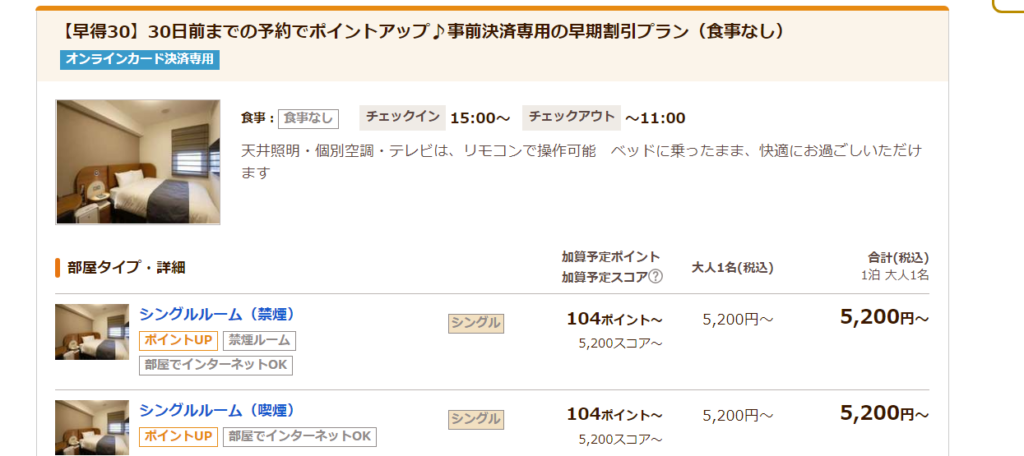Click the シングル badge in 喫煙 row

[x=475, y=418]
